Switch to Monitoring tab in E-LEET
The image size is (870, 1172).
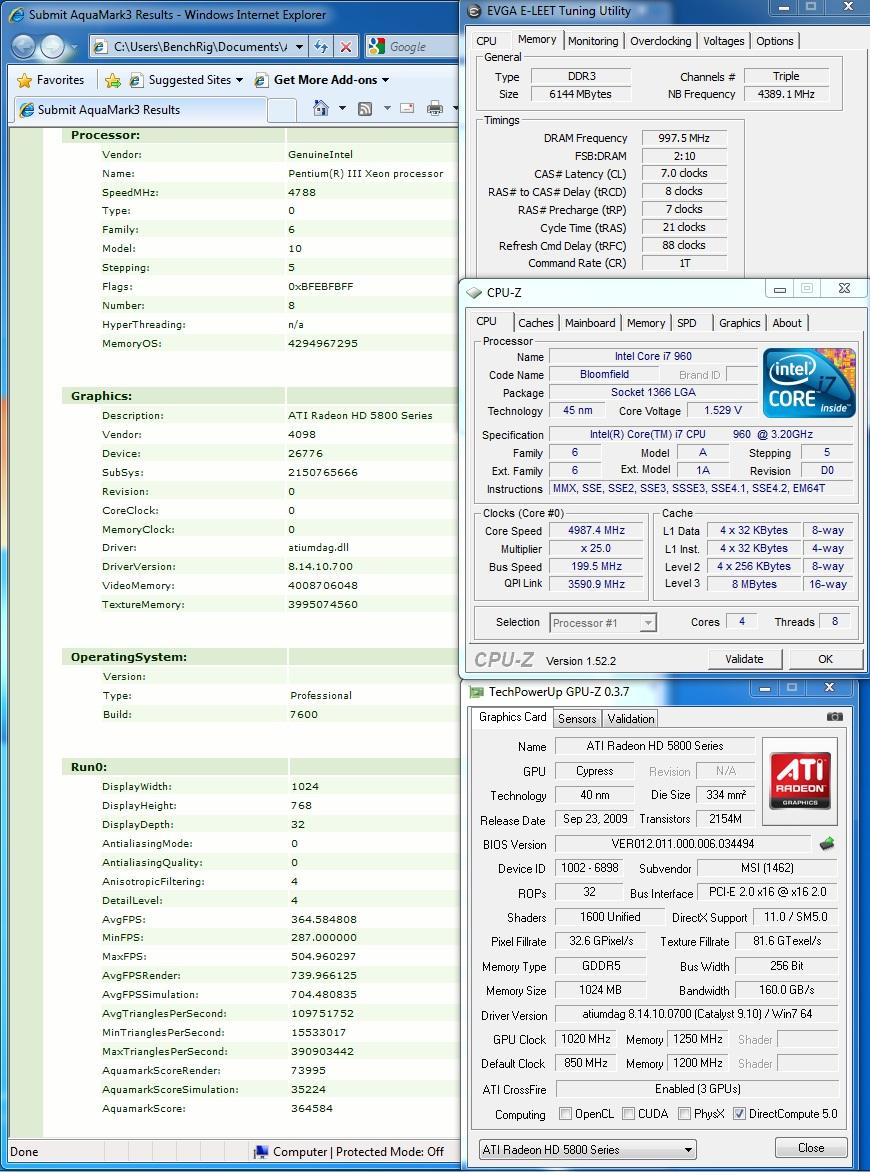click(593, 41)
